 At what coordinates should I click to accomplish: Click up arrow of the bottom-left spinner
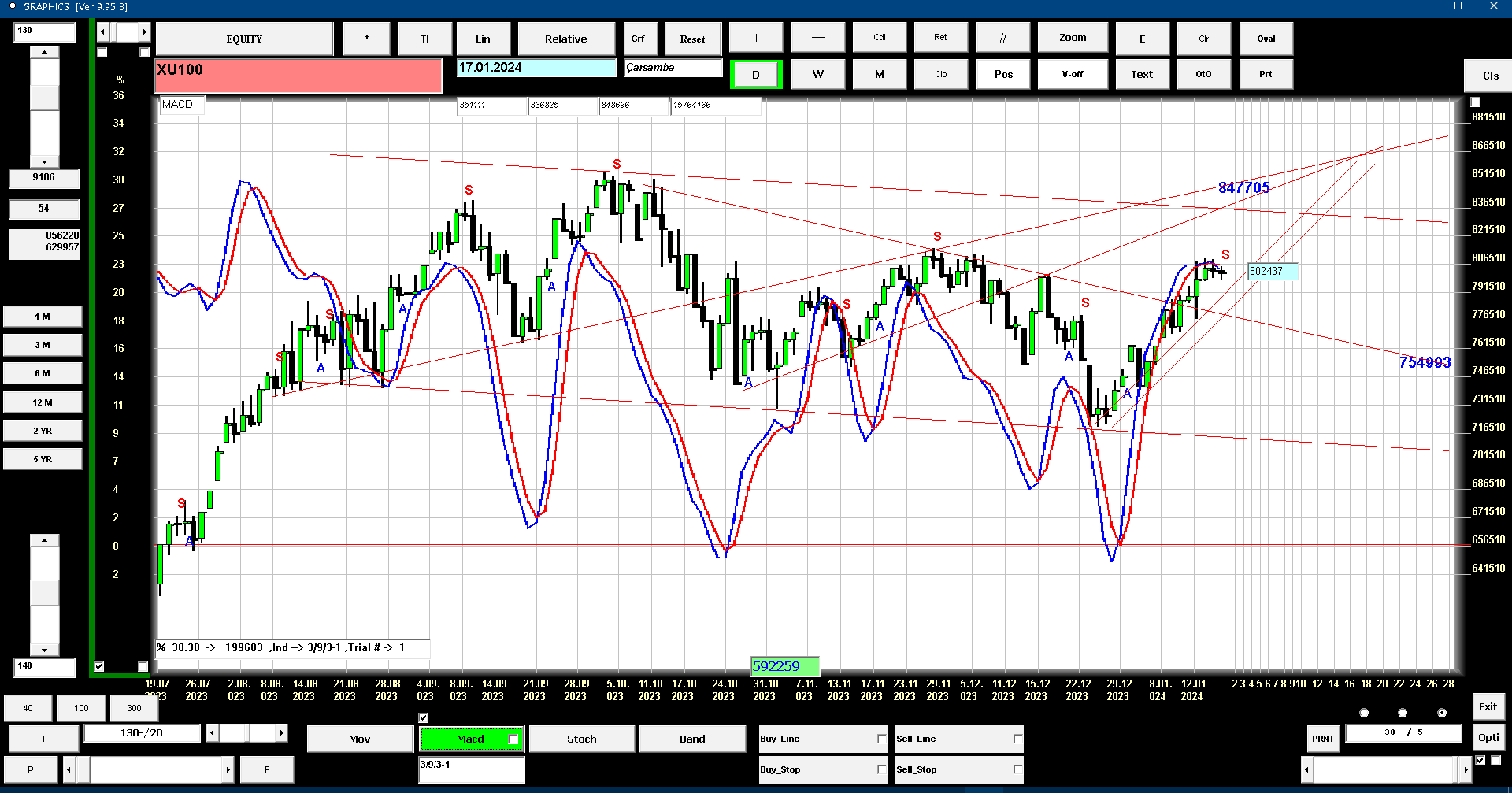point(44,540)
